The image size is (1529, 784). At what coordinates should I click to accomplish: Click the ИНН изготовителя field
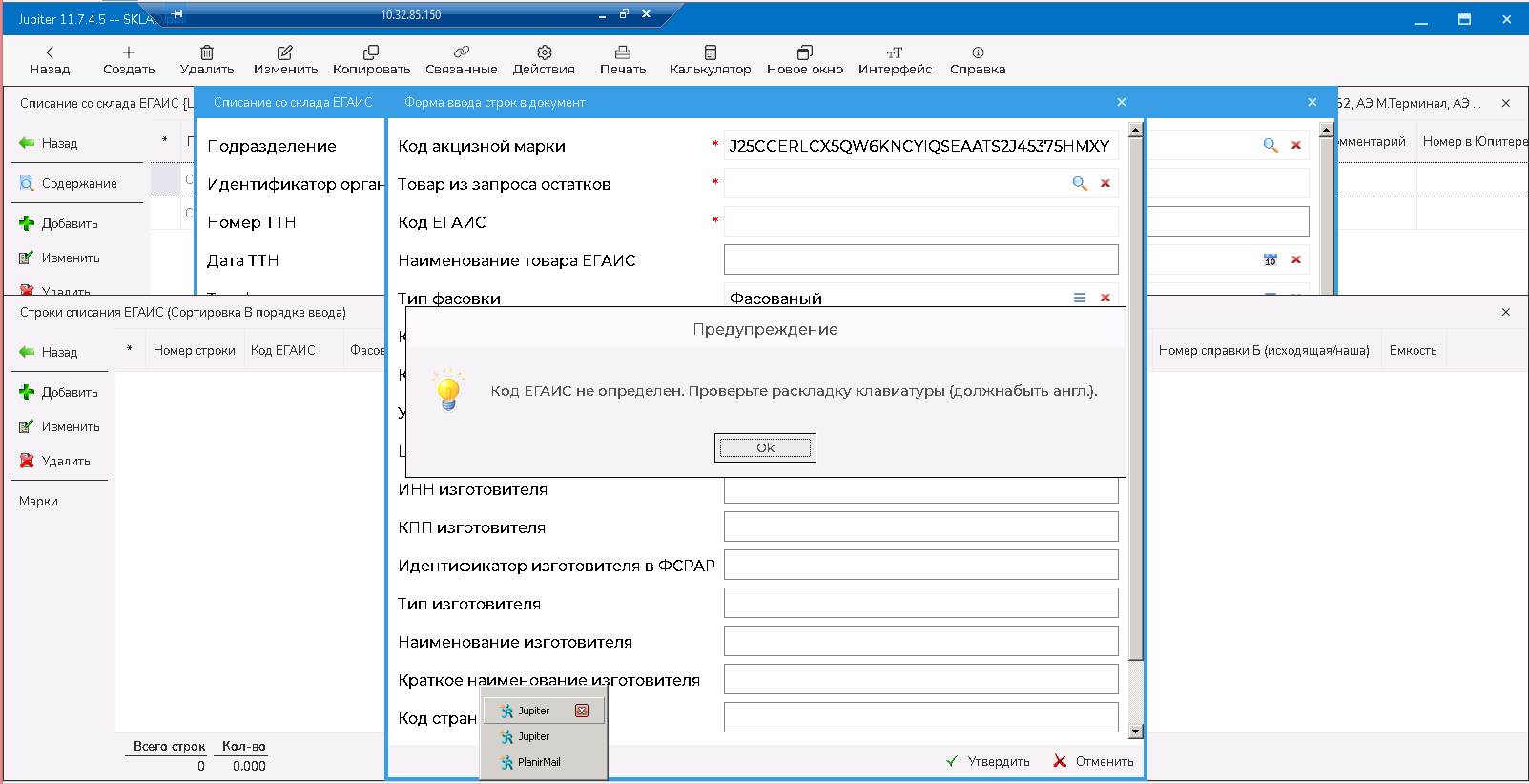click(920, 489)
